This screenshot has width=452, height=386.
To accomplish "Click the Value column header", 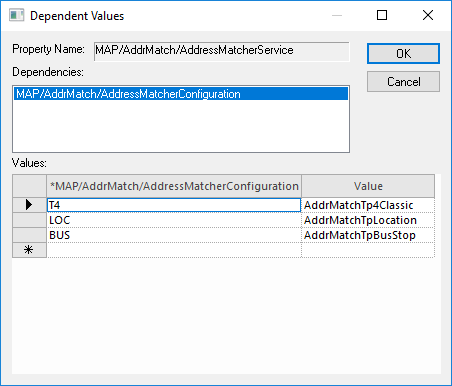I will click(x=368, y=186).
